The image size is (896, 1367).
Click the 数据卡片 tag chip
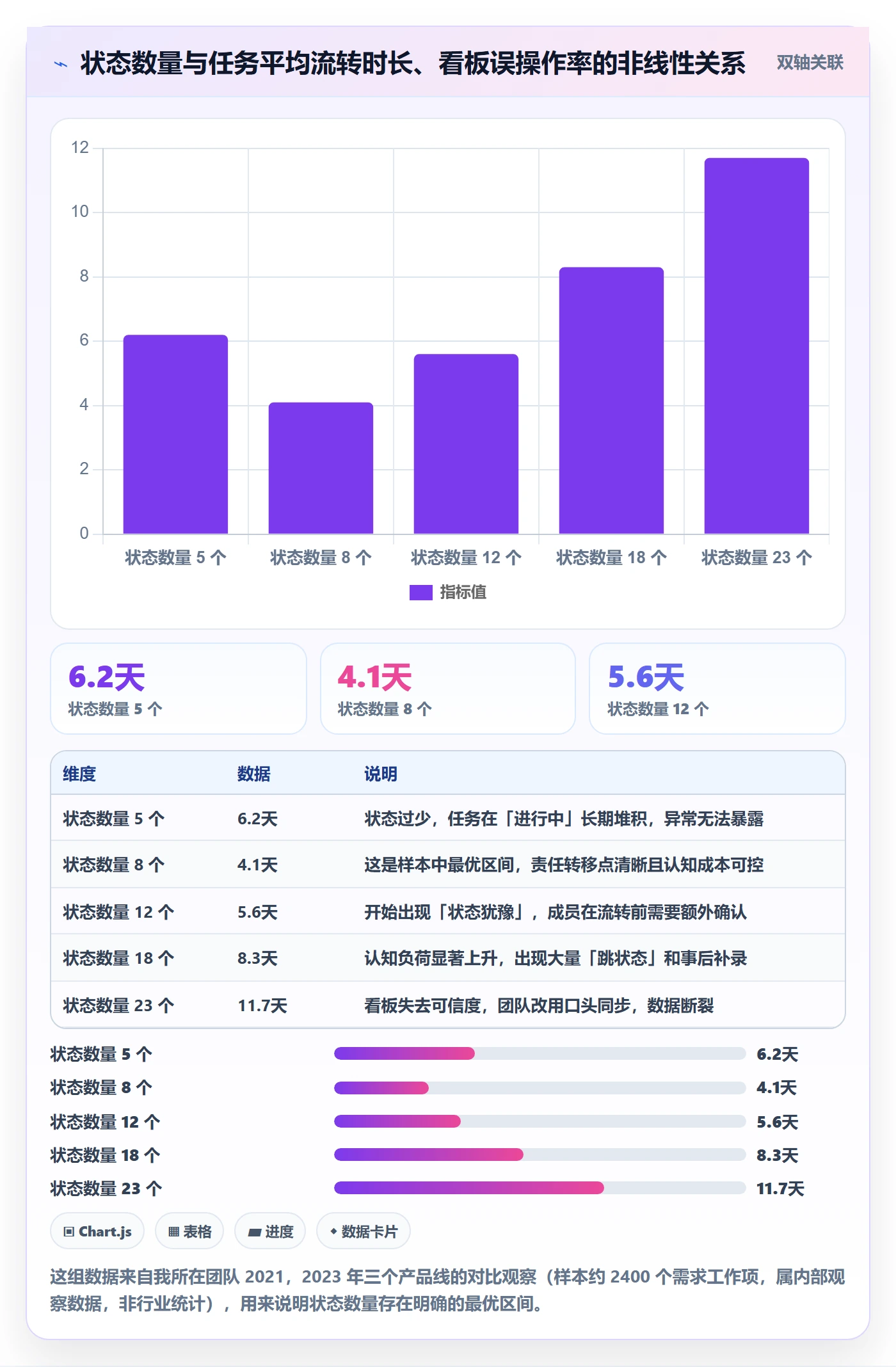coord(364,1231)
